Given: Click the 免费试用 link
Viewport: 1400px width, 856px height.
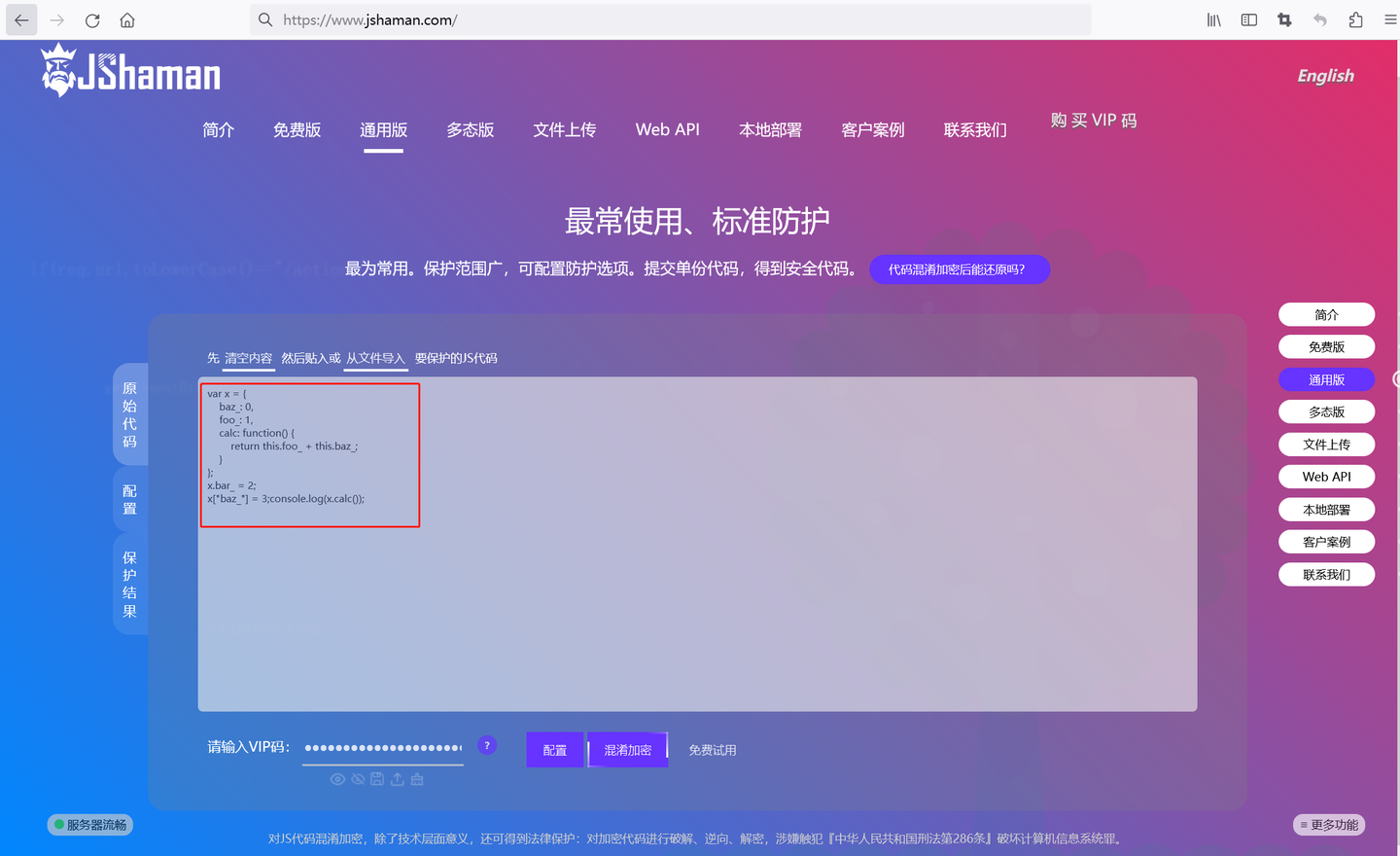Looking at the screenshot, I should [x=712, y=749].
